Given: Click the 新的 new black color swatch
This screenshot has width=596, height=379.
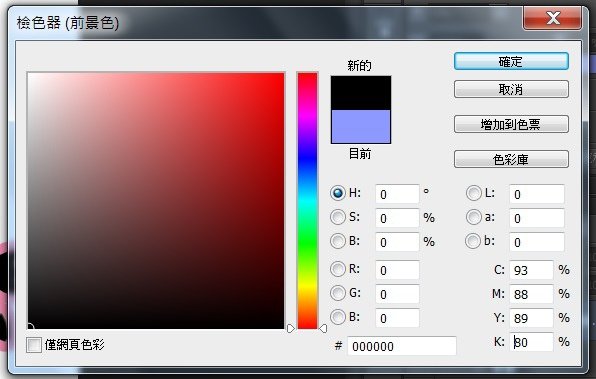Looking at the screenshot, I should pyautogui.click(x=361, y=93).
